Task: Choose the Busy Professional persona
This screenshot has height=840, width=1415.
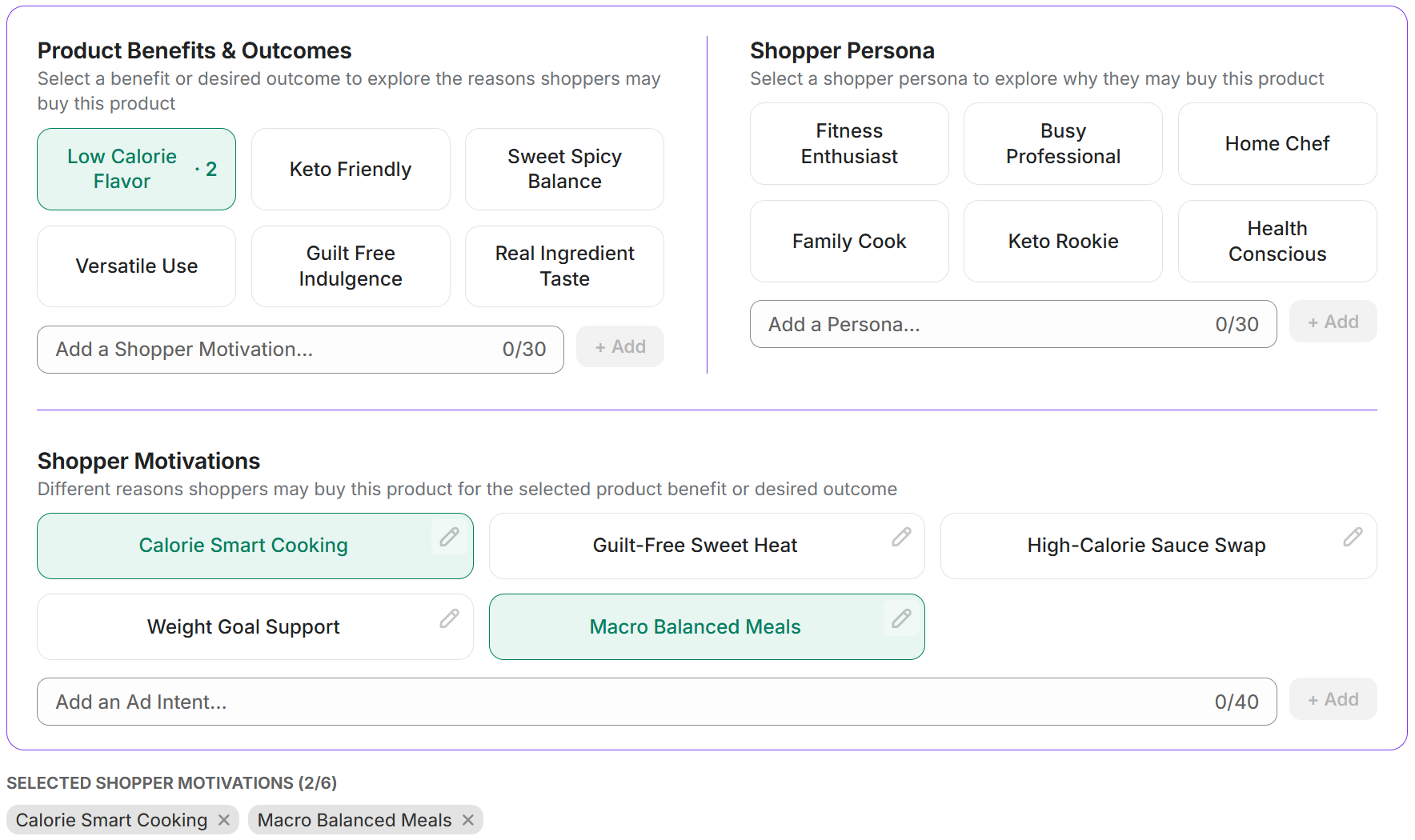Action: click(x=1063, y=144)
